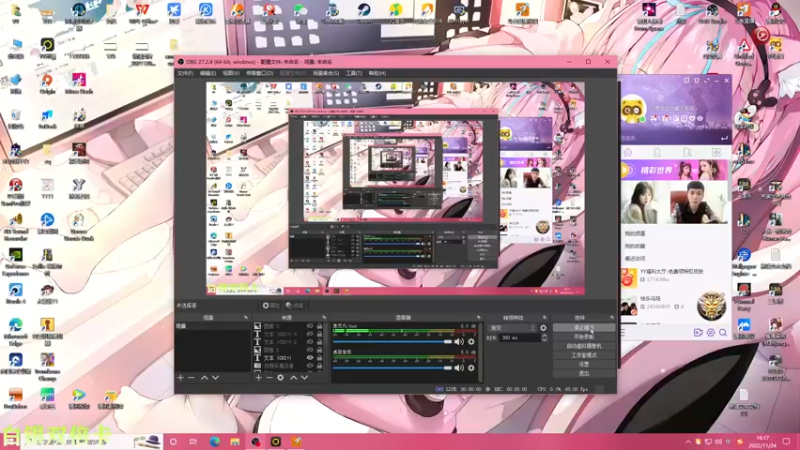Move the scene down in the Scenes panel
Viewport: 800px width, 450px height.
click(215, 378)
